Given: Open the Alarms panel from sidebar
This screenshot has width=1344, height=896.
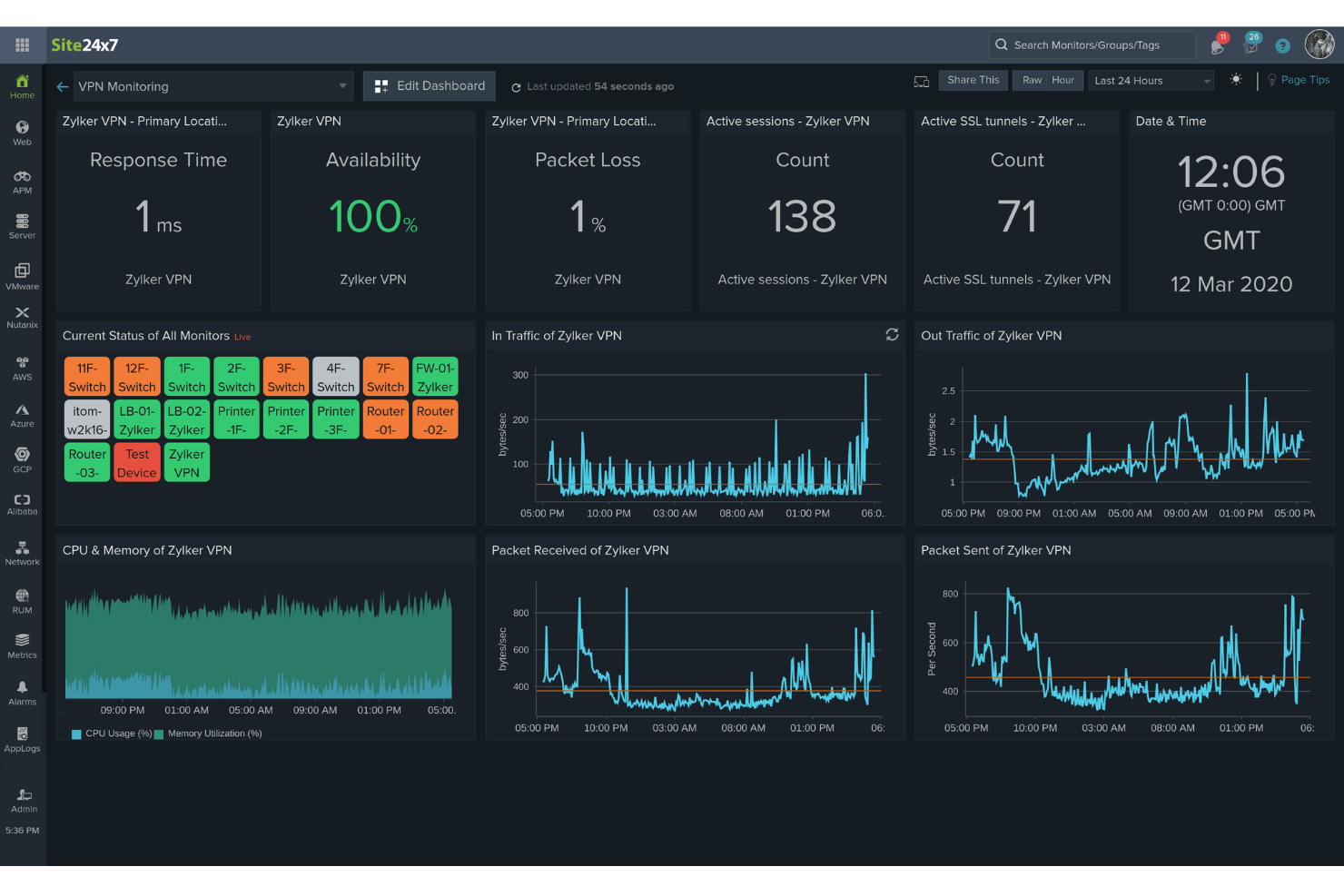Looking at the screenshot, I should pos(22,692).
